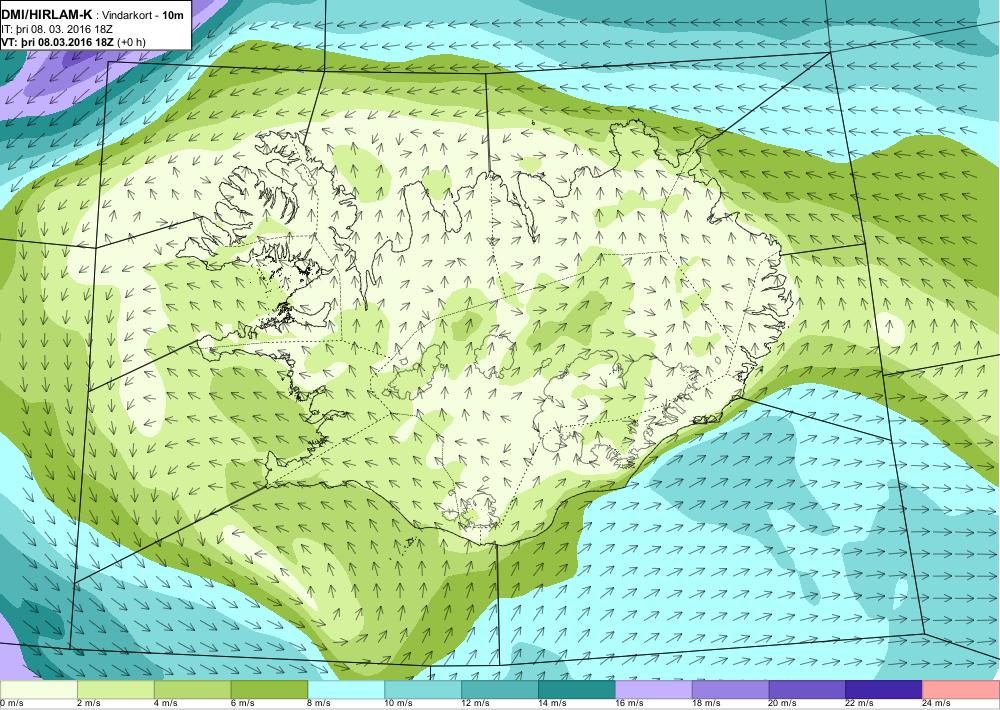Select the "22 m/s" legend label
The width and height of the screenshot is (1000, 710).
pyautogui.click(x=860, y=704)
